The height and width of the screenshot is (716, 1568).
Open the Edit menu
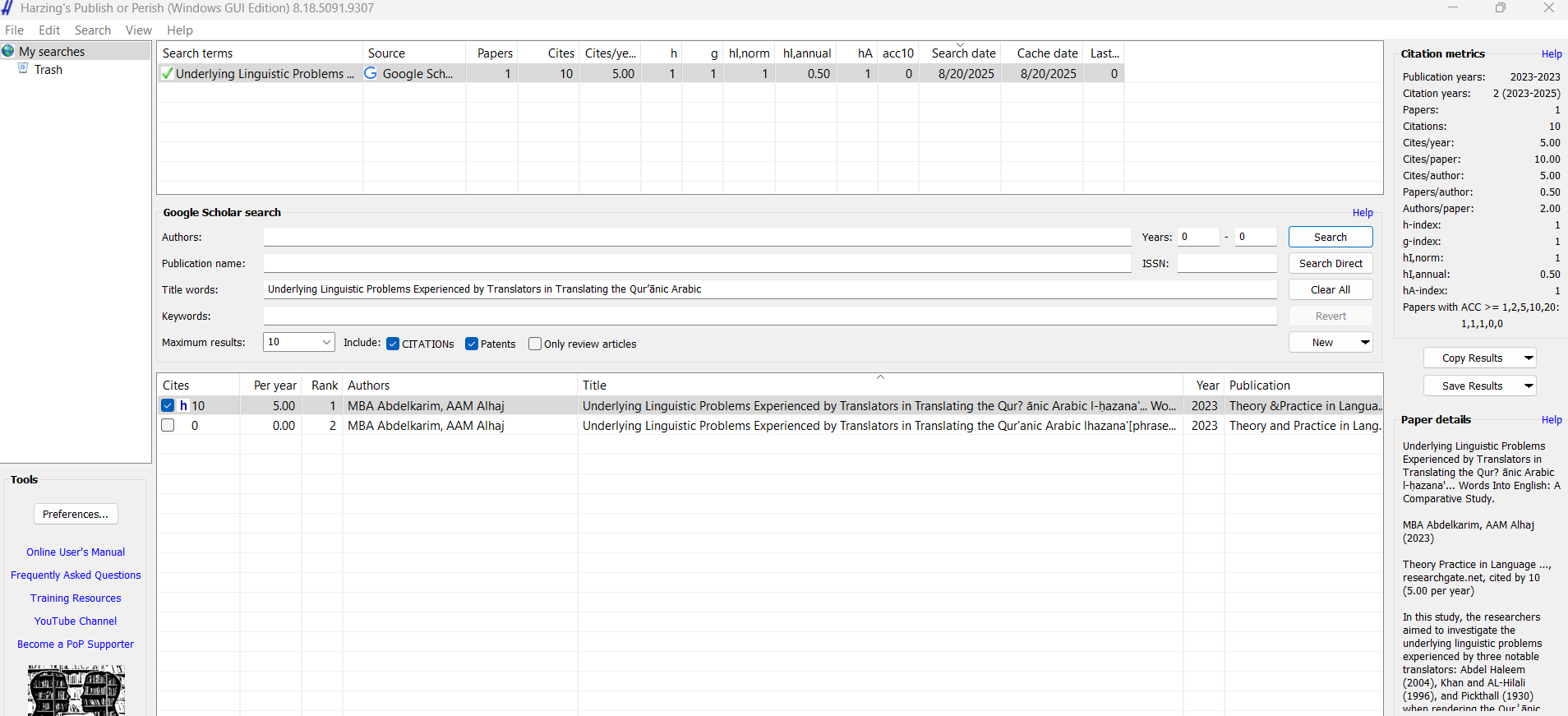[49, 30]
